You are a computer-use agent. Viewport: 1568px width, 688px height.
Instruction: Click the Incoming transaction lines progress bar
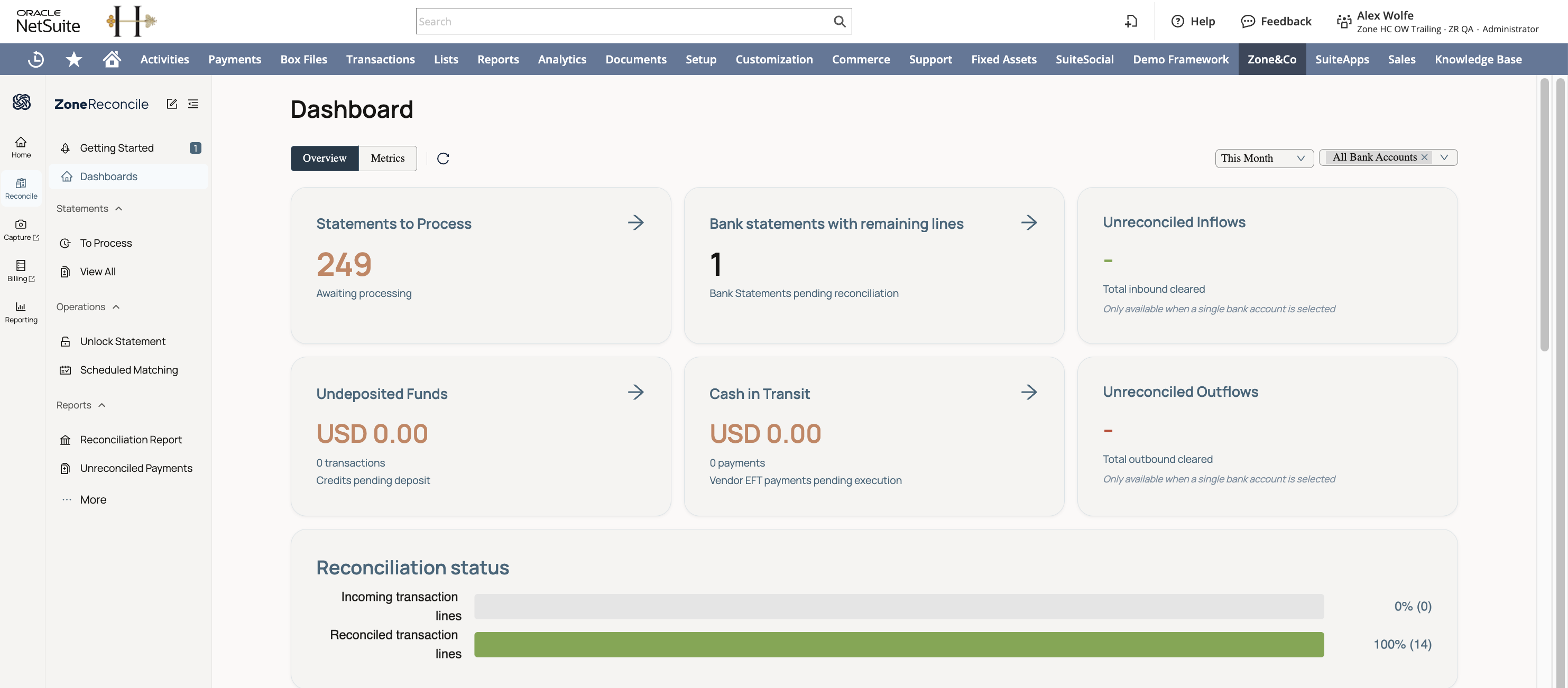[x=899, y=607]
